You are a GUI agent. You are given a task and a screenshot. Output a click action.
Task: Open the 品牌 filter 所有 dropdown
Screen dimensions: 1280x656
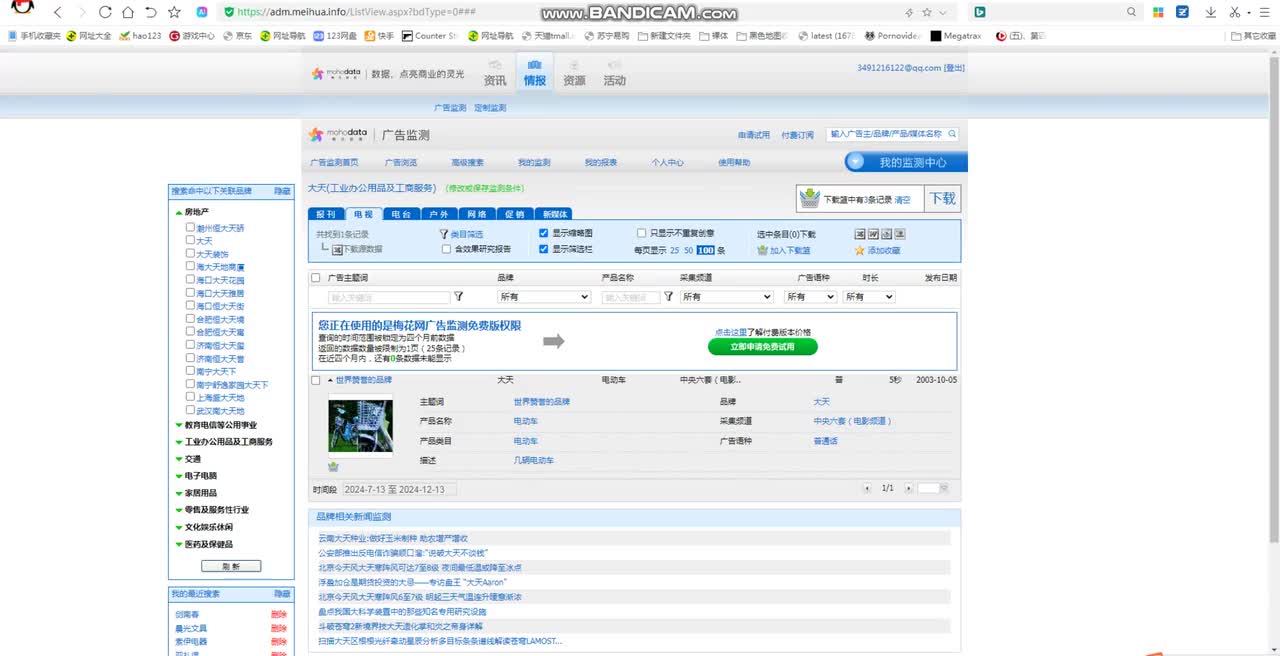(544, 297)
